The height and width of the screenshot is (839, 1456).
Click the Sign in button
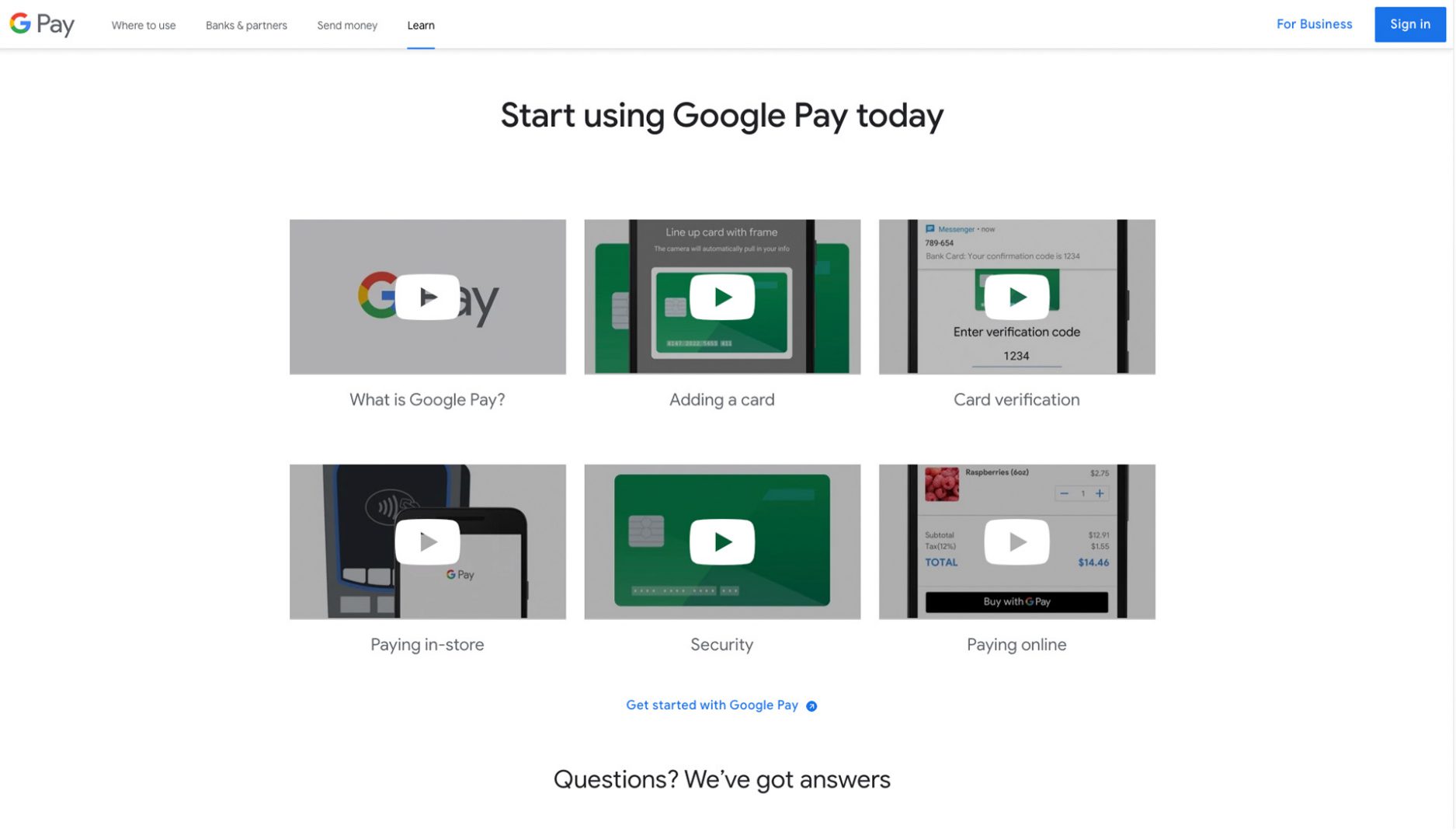[1410, 24]
